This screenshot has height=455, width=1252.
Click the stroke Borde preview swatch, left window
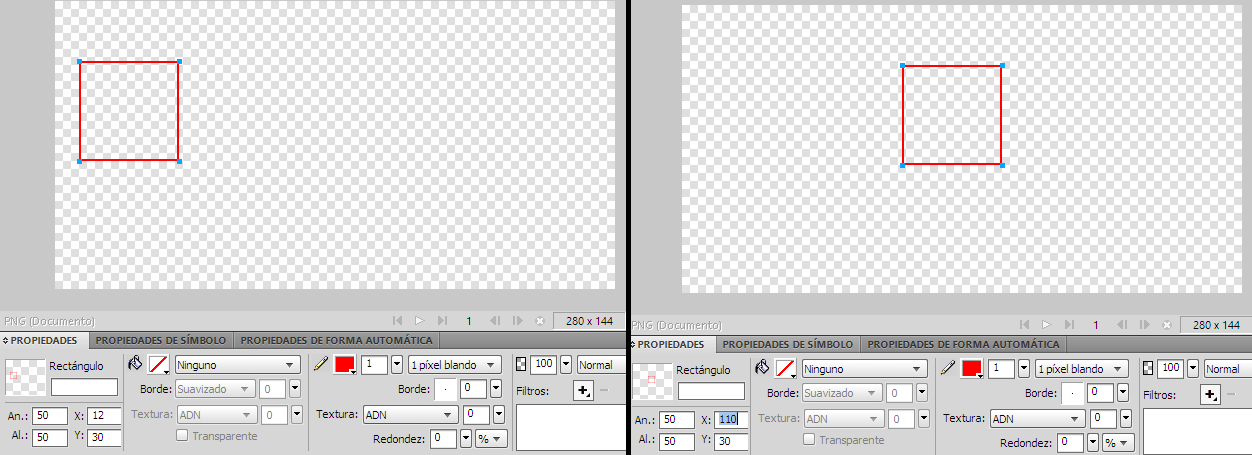[x=445, y=389]
